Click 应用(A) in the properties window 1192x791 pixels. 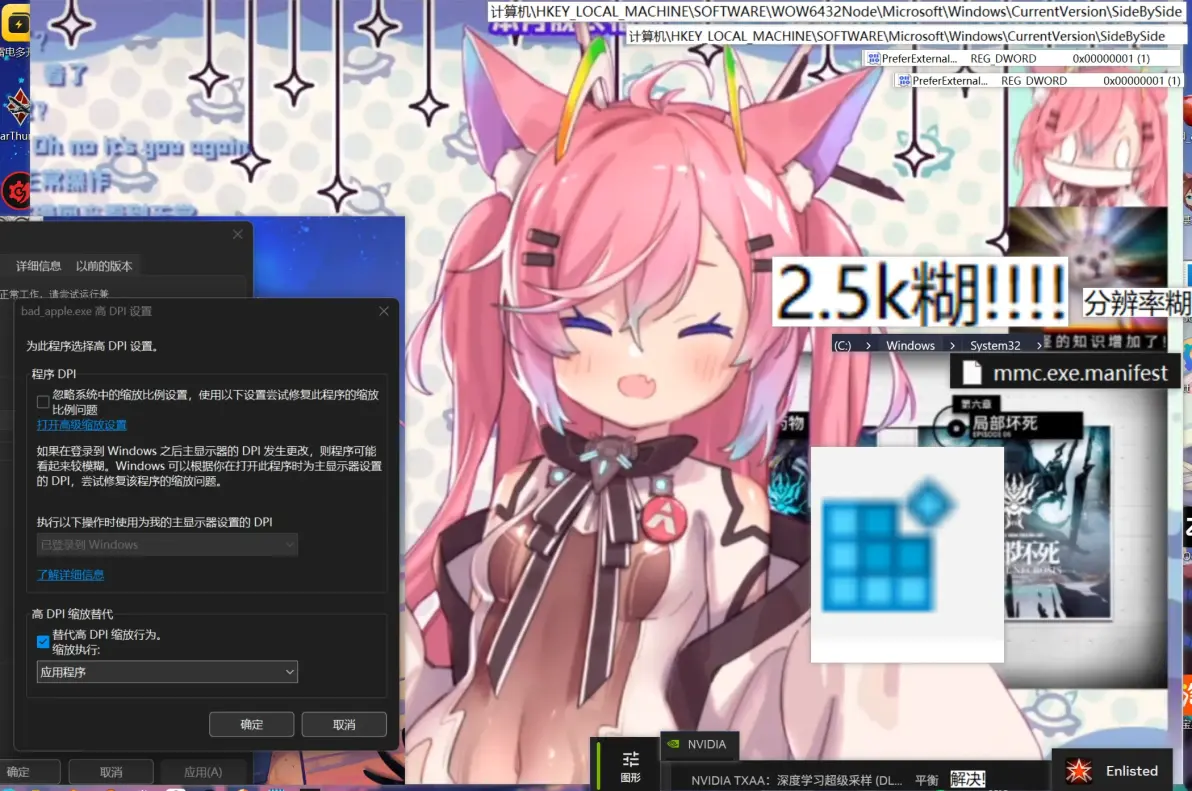coord(203,772)
